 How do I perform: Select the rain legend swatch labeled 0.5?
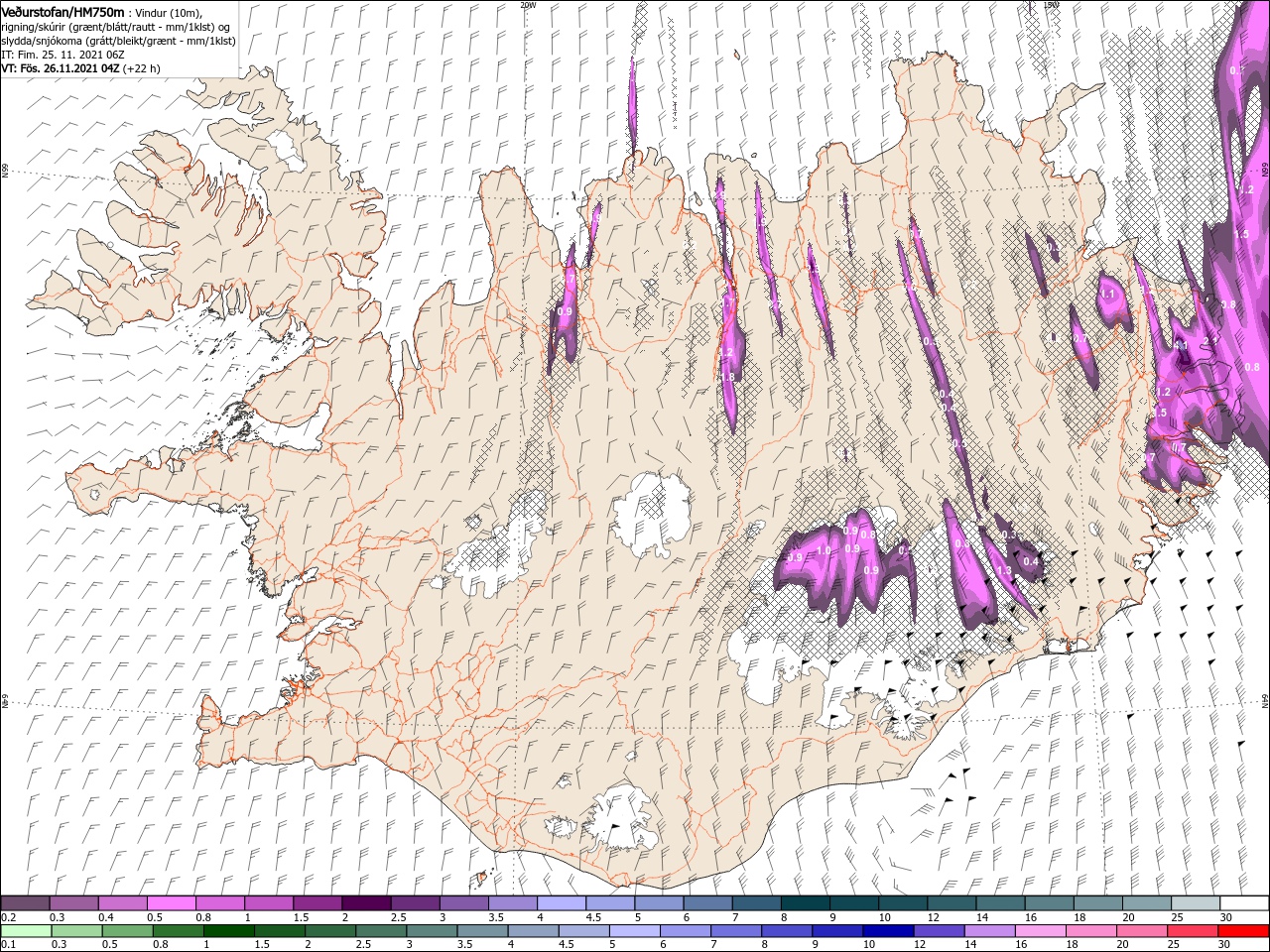coord(127,931)
